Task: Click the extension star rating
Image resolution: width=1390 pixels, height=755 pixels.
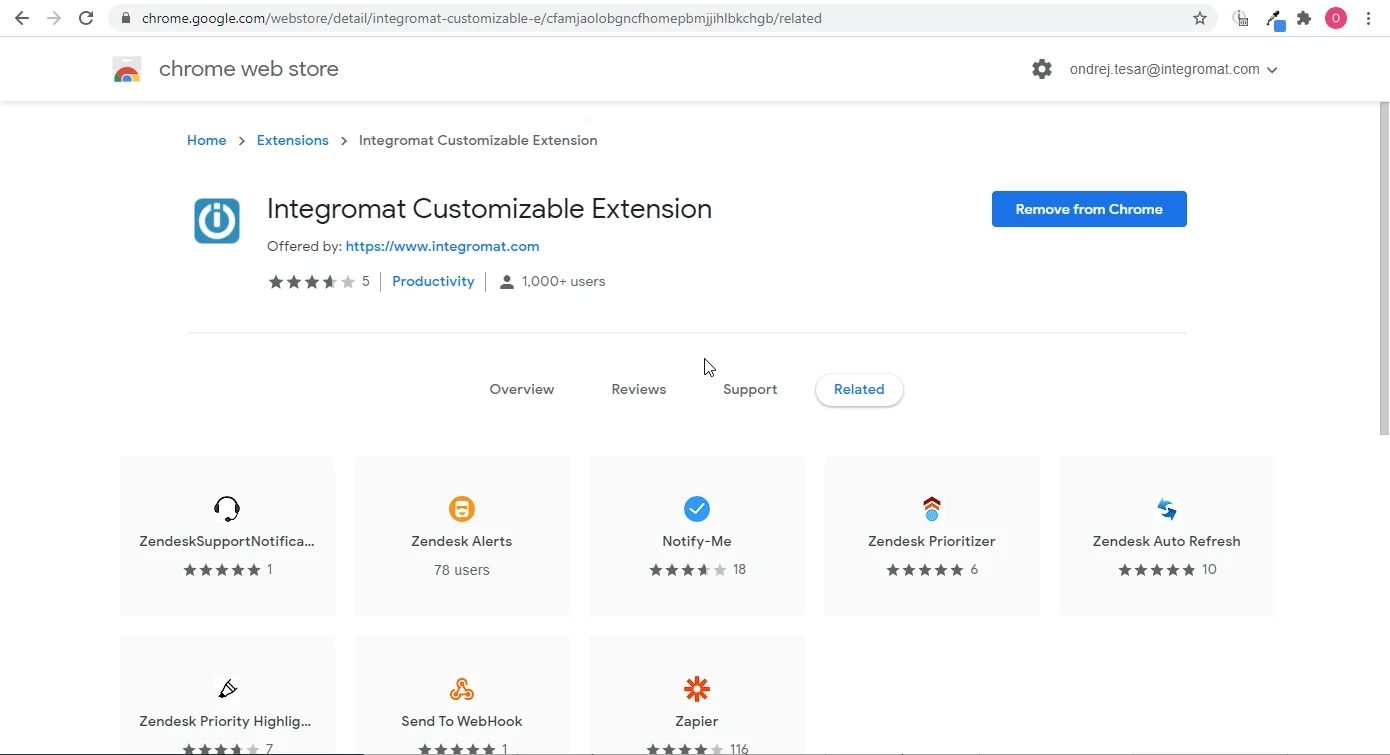Action: coord(312,282)
